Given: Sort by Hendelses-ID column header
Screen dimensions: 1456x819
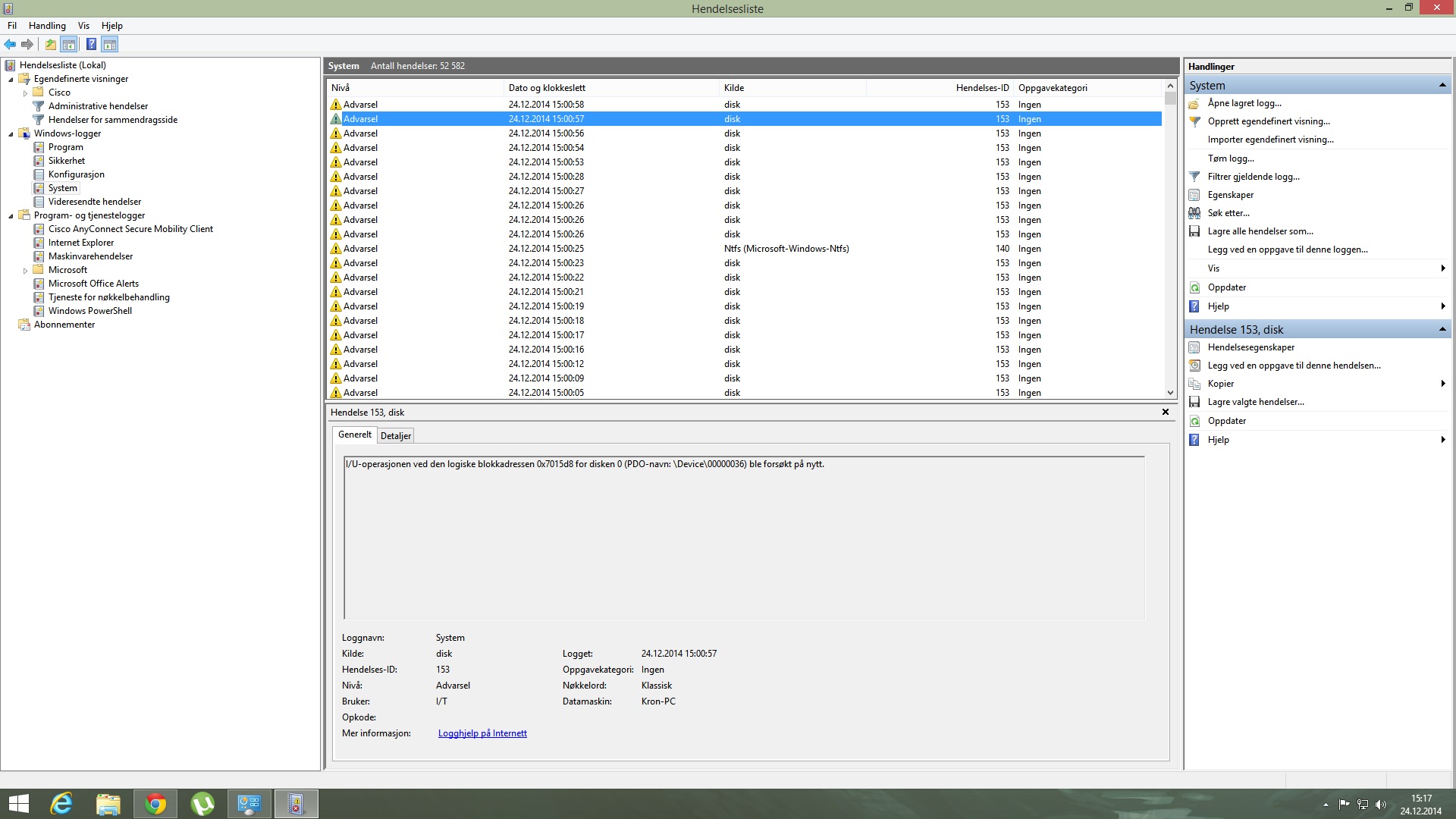Looking at the screenshot, I should coord(940,88).
